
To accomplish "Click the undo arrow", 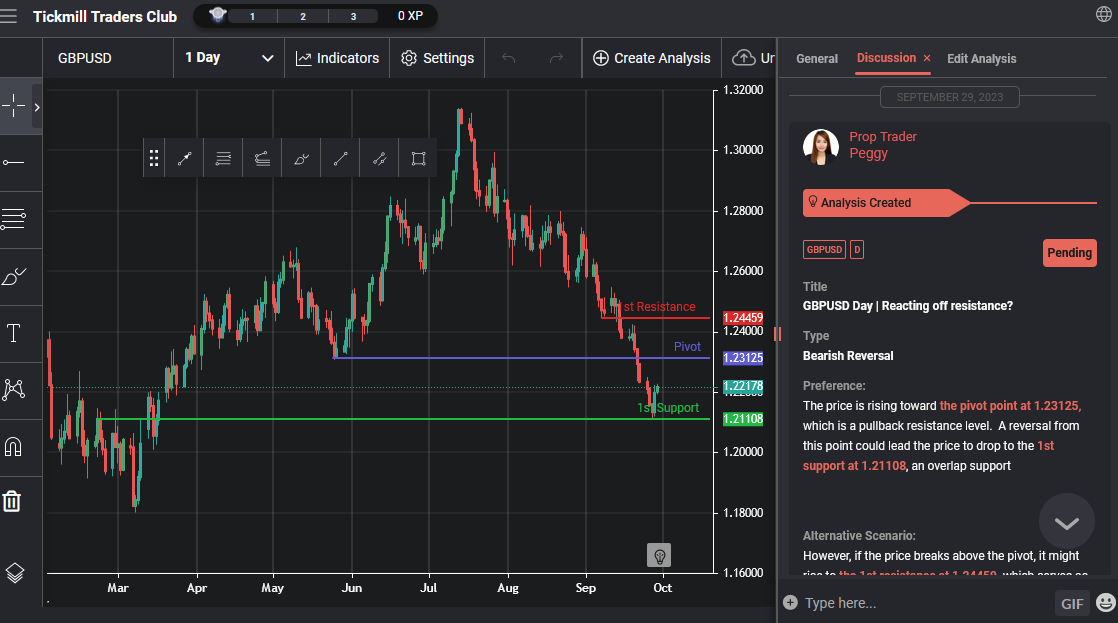I will point(508,58).
